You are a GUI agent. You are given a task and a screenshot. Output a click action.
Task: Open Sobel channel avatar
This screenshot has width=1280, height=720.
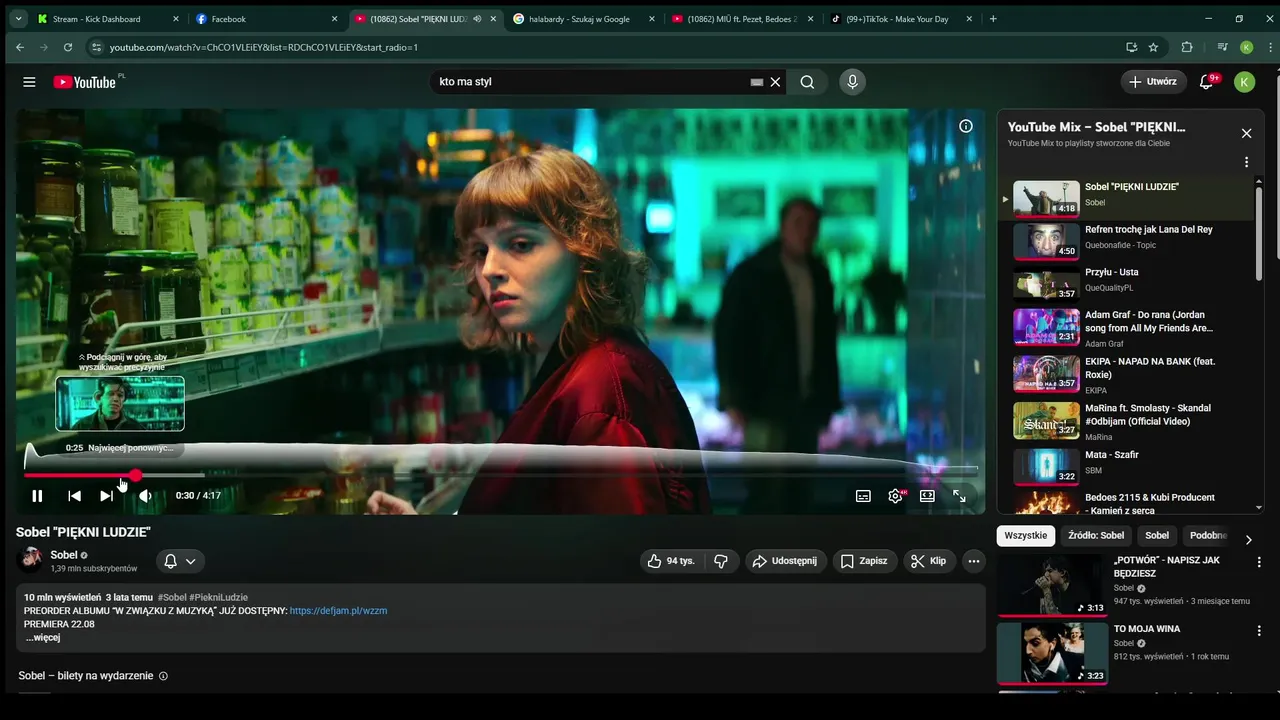32,559
